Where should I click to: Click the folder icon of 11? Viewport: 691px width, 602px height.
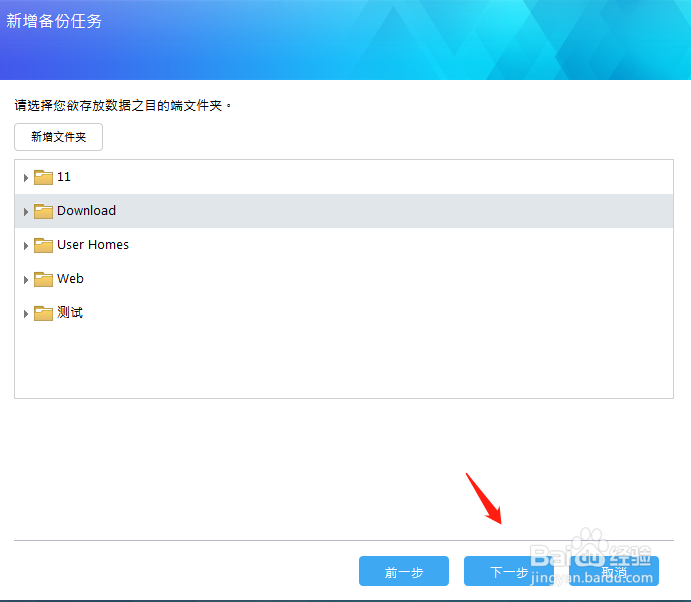43,177
